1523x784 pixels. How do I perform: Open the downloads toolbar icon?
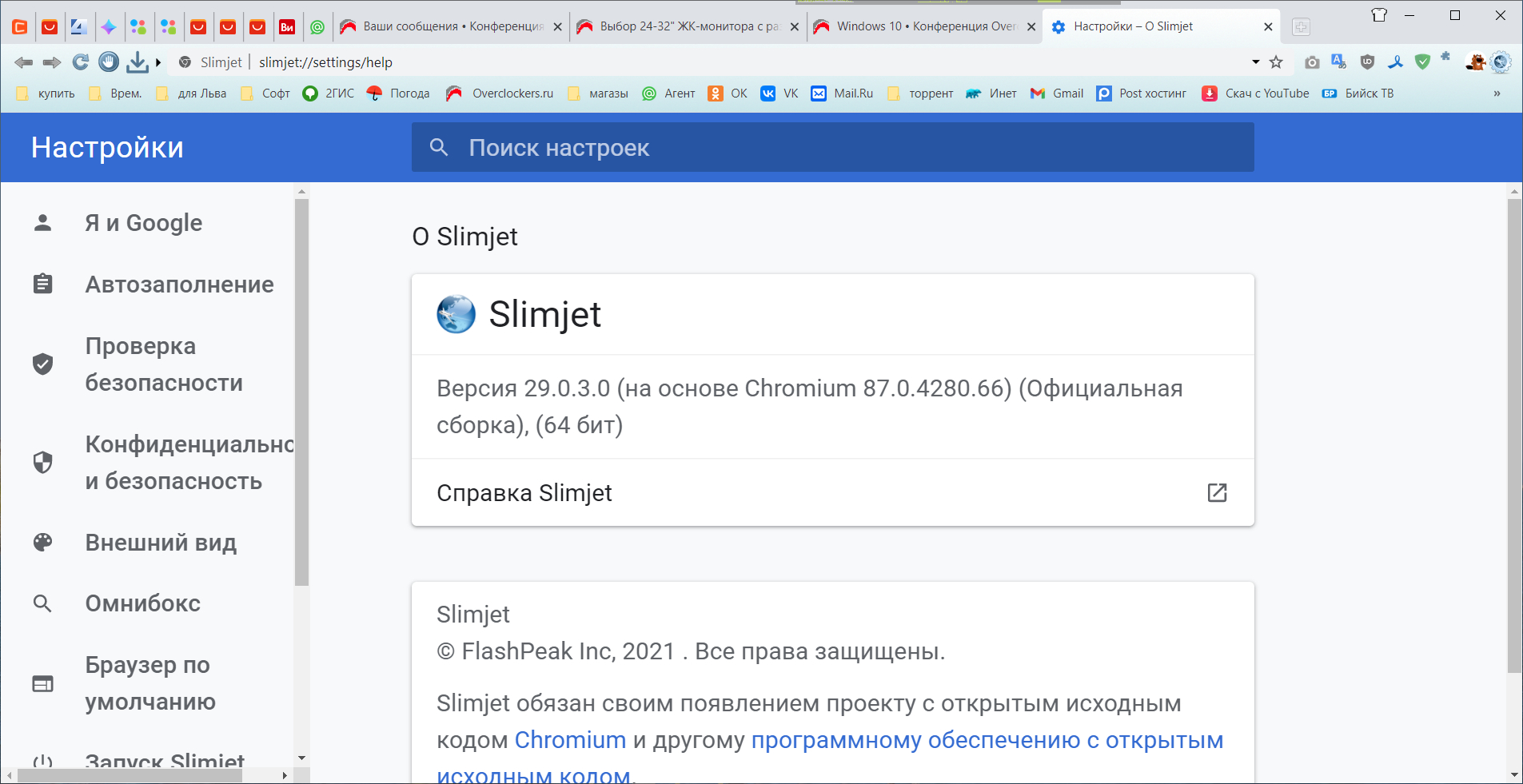point(138,62)
